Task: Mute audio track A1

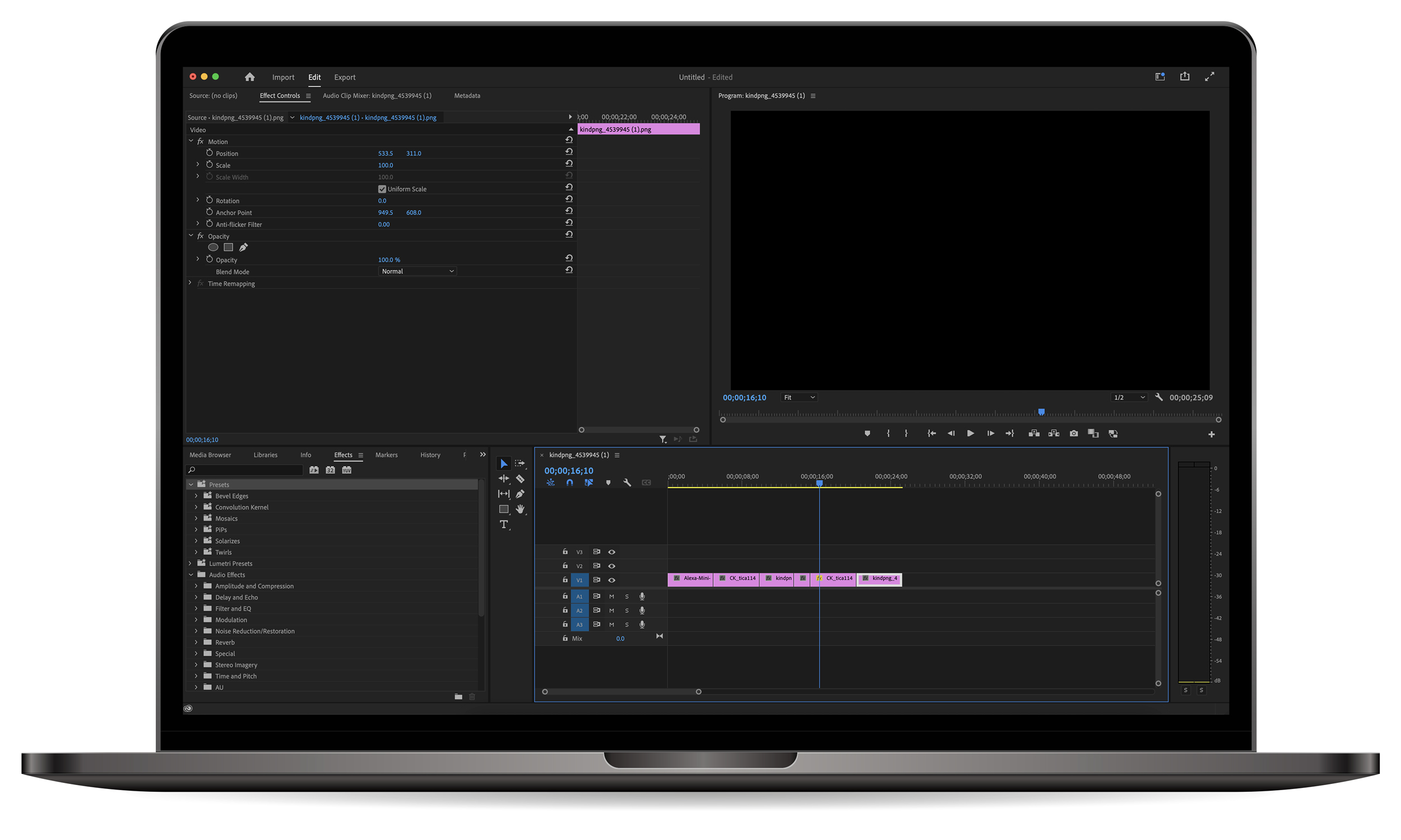Action: click(x=611, y=597)
